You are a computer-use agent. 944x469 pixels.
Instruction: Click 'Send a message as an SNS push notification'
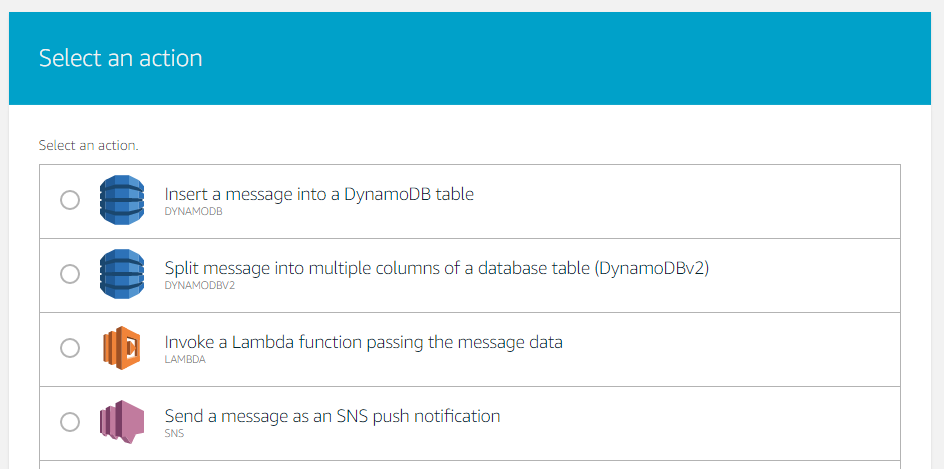(332, 416)
